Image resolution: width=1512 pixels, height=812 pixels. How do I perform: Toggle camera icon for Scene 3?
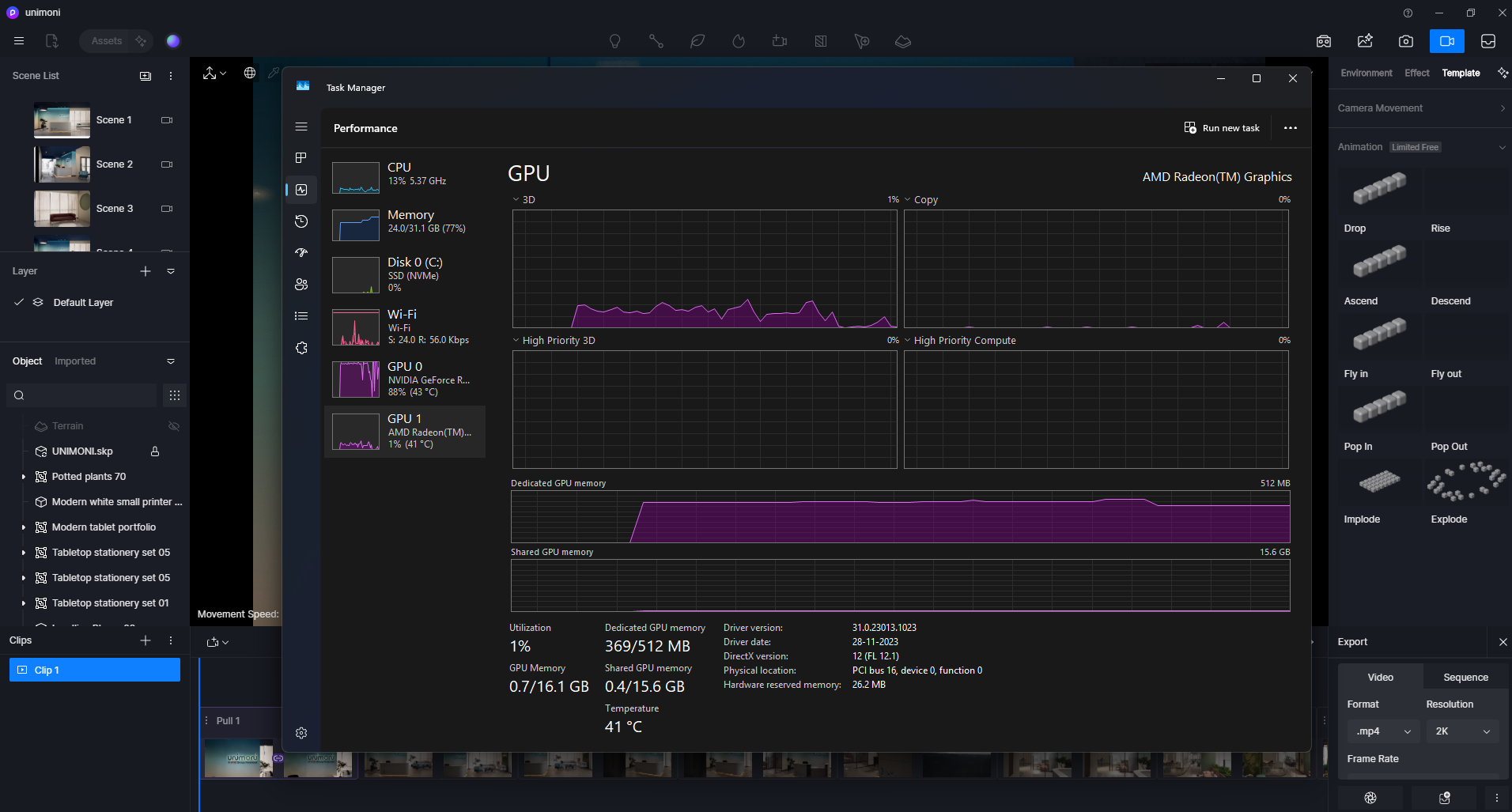click(167, 209)
